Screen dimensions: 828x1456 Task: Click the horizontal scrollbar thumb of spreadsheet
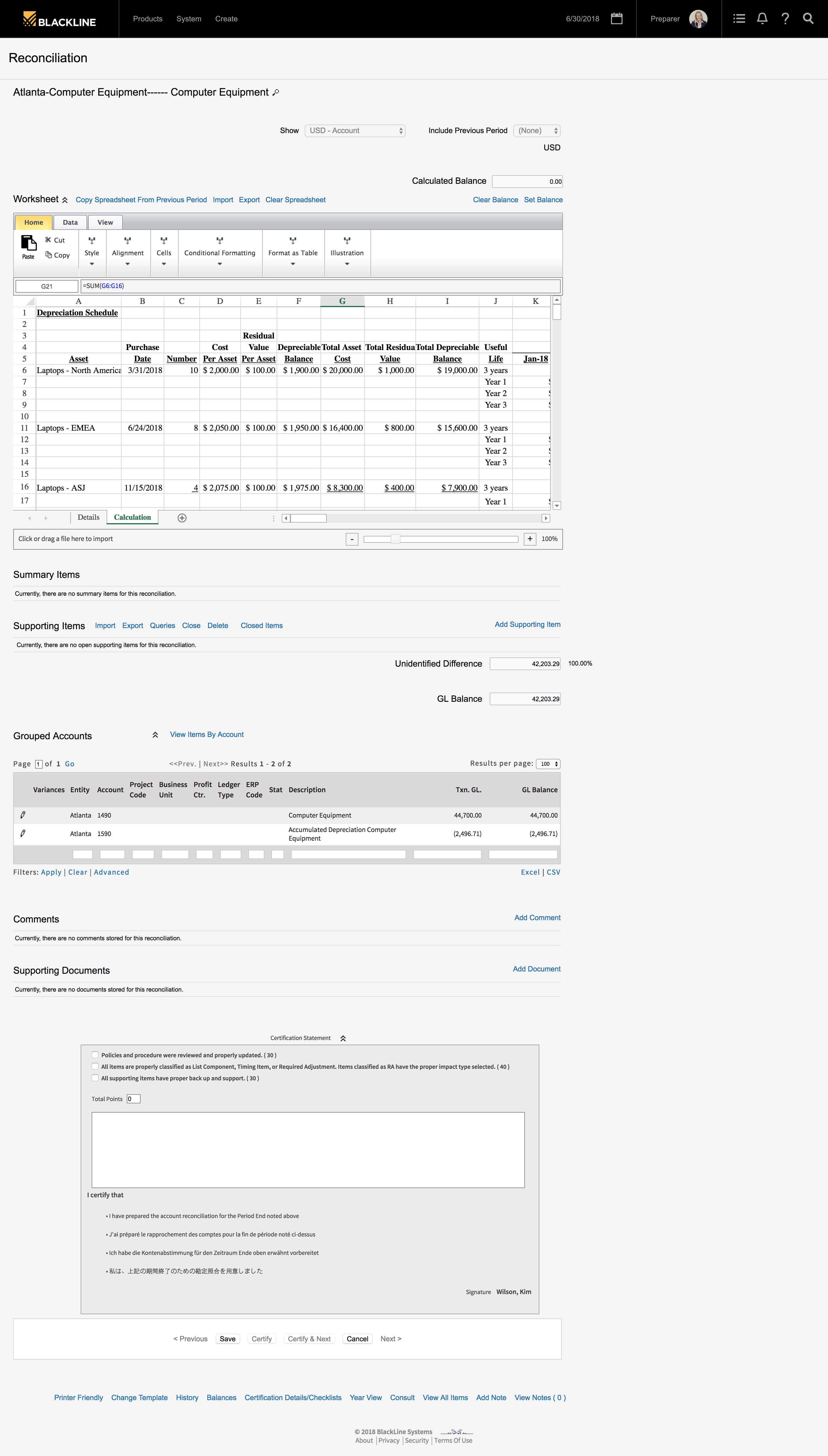point(308,518)
